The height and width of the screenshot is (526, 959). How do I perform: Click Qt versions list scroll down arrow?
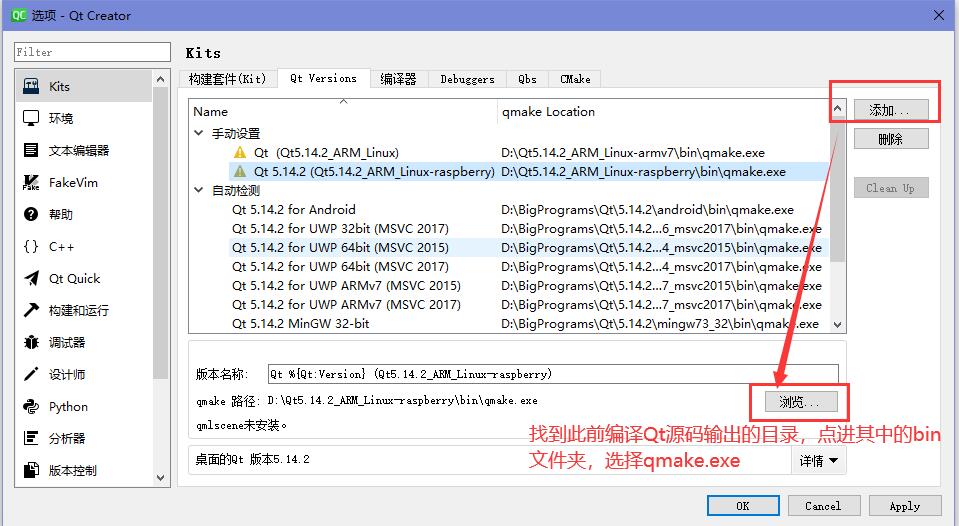click(837, 325)
